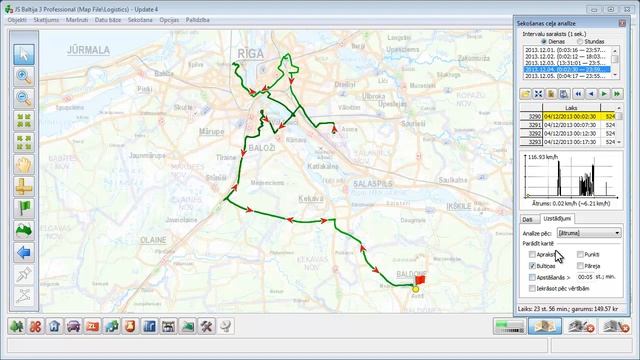Open the Datu bāze menu
The height and width of the screenshot is (360, 640).
click(108, 20)
